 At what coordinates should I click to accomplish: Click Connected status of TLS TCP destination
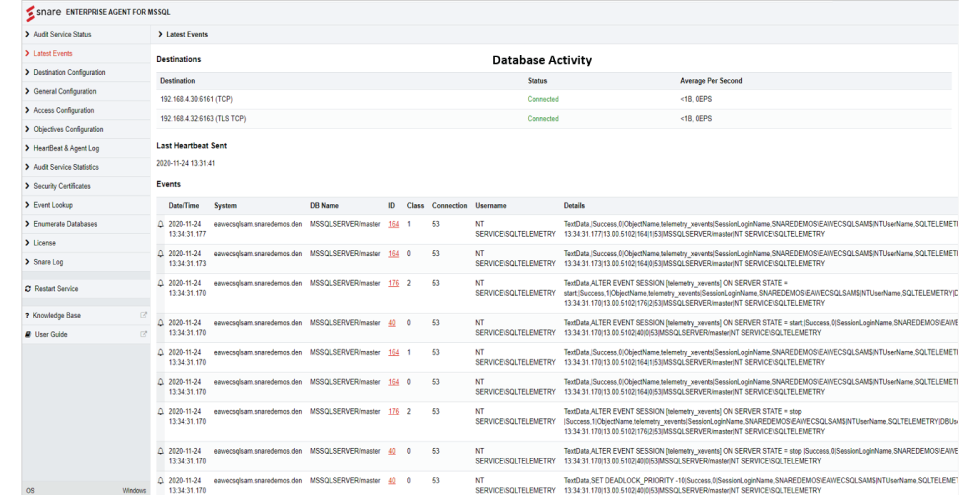543,118
